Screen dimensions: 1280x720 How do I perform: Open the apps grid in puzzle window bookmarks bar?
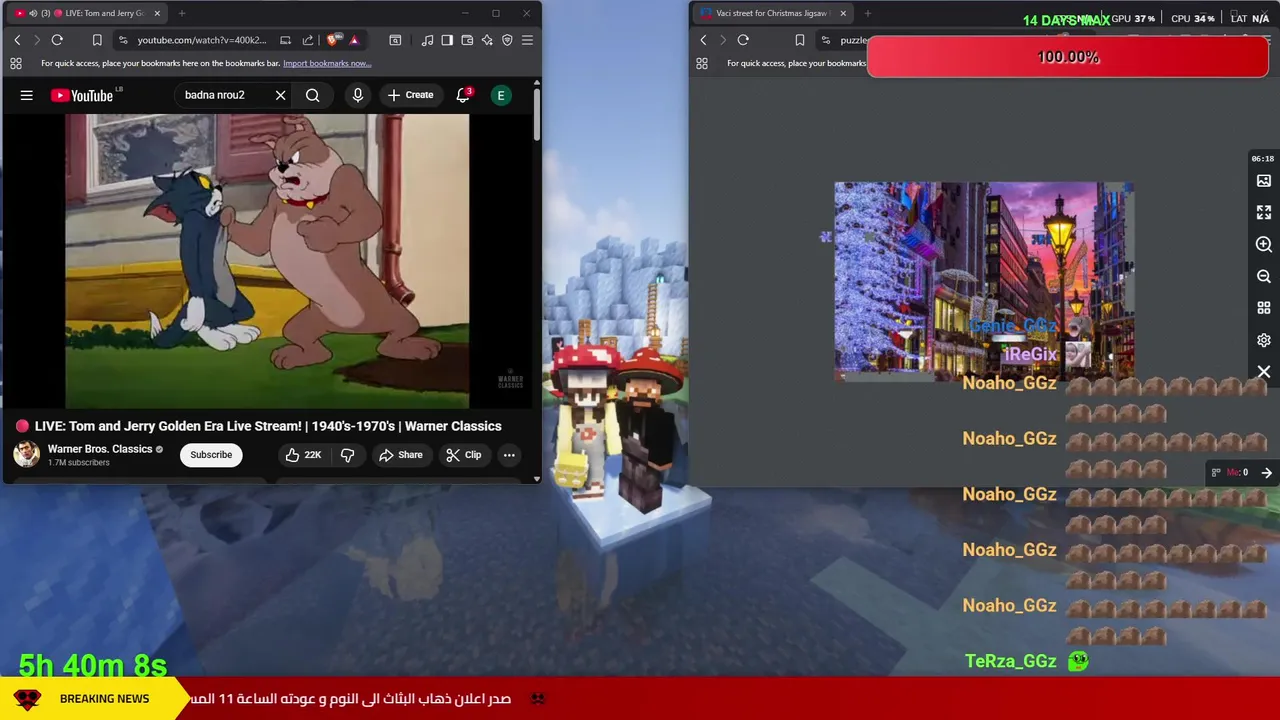coord(702,63)
